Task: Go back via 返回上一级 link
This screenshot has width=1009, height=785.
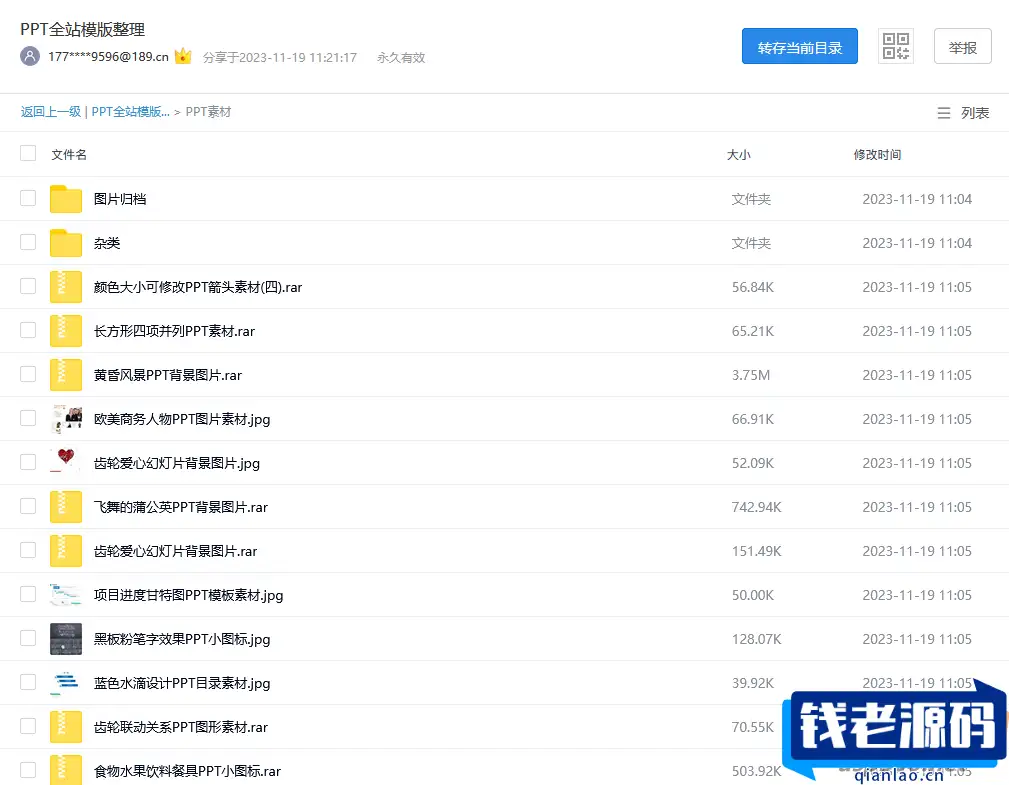Action: [x=51, y=112]
